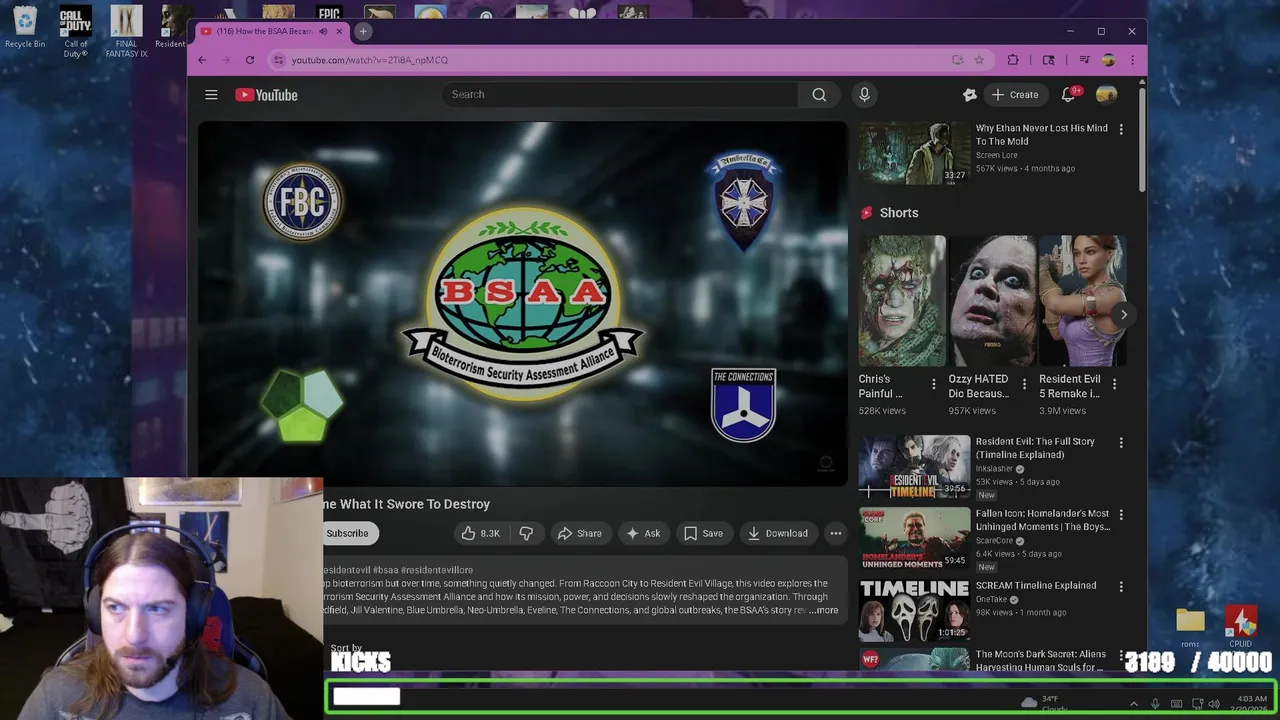Screen dimensions: 1280x720
Task: Open the more actions ellipsis under the video
Action: pyautogui.click(x=836, y=533)
